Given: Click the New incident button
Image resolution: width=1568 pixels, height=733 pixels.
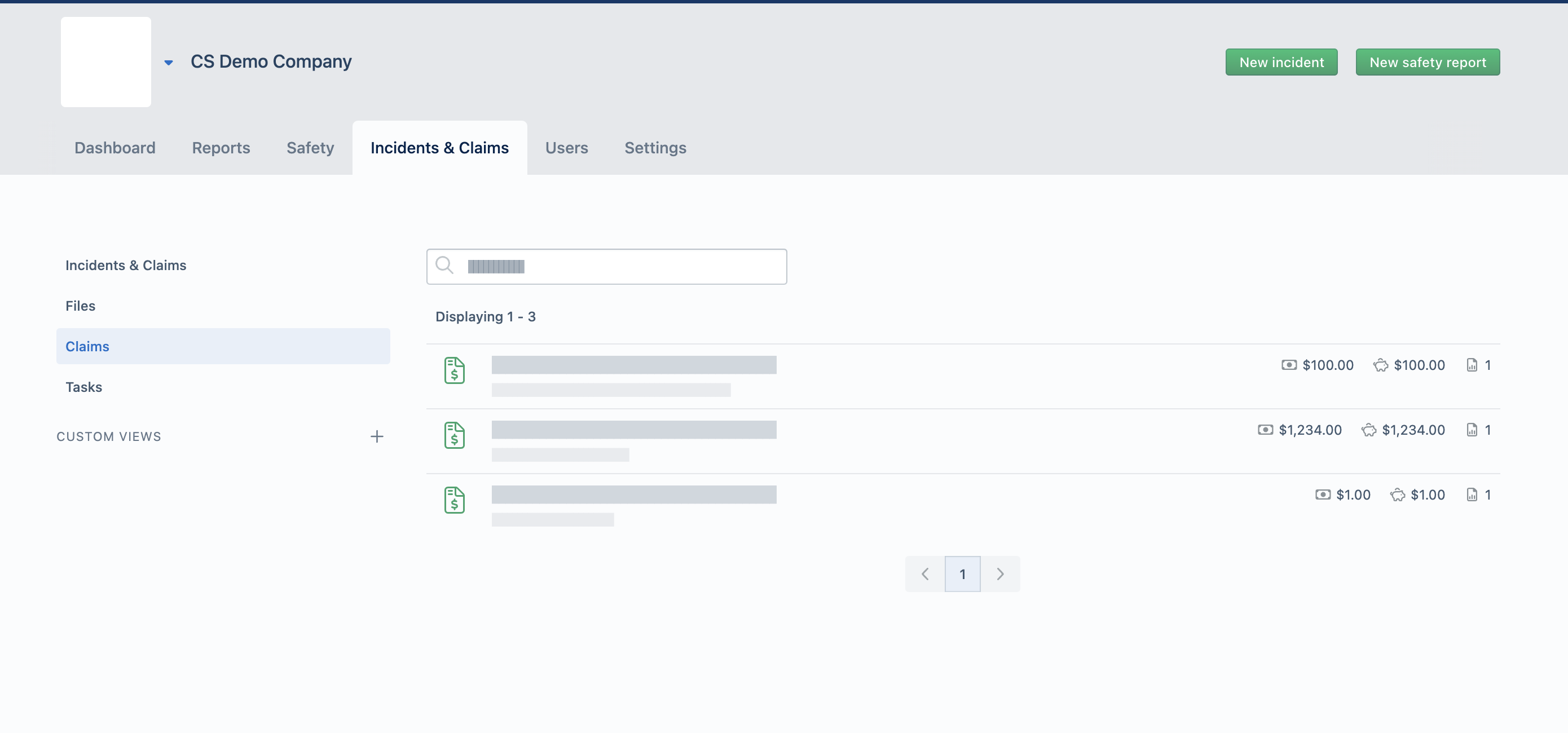Looking at the screenshot, I should [1281, 61].
